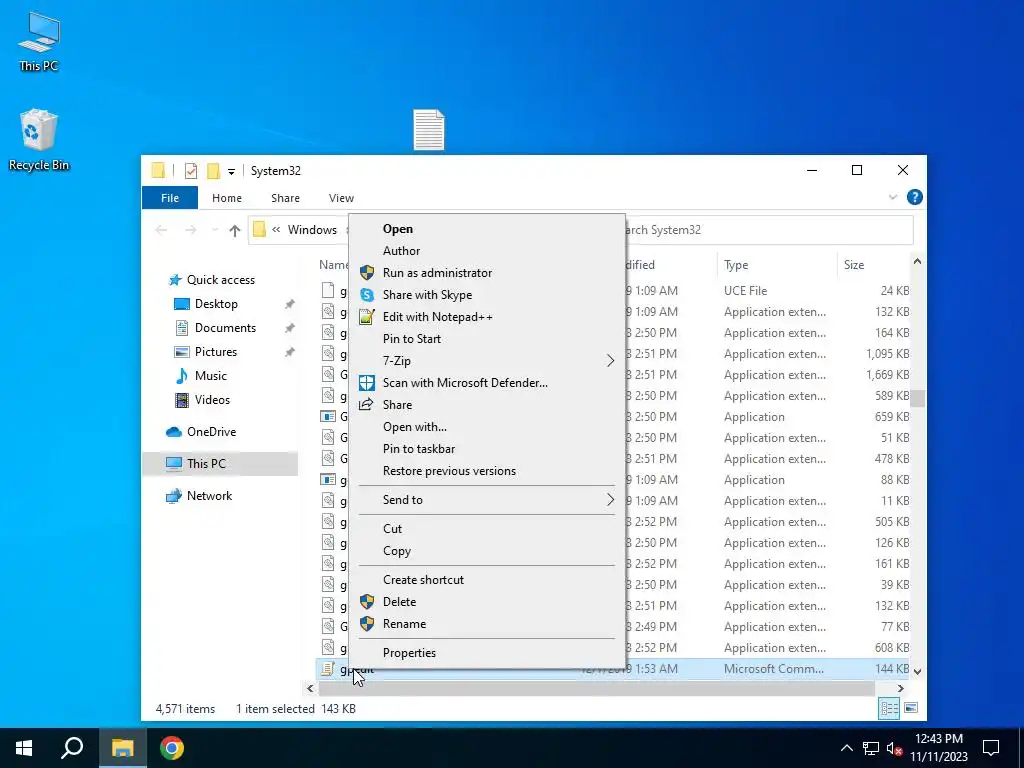Click the Search System32 field
Screen dimensions: 1024x768
769,230
